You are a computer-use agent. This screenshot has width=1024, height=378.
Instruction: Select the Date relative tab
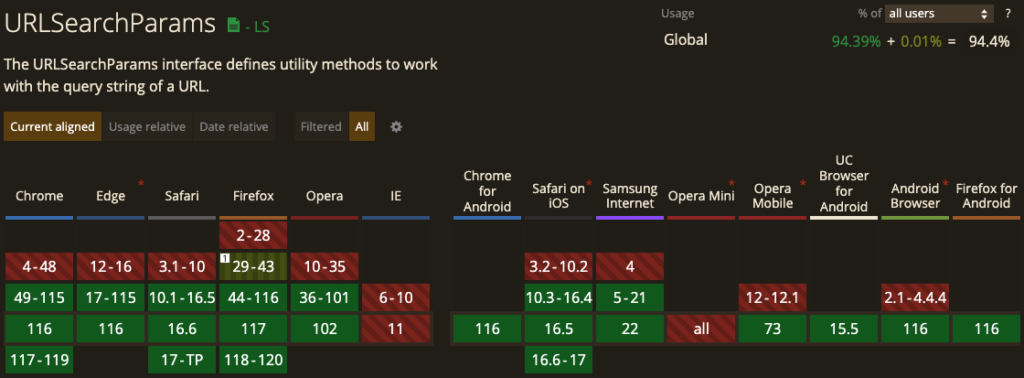tap(234, 127)
